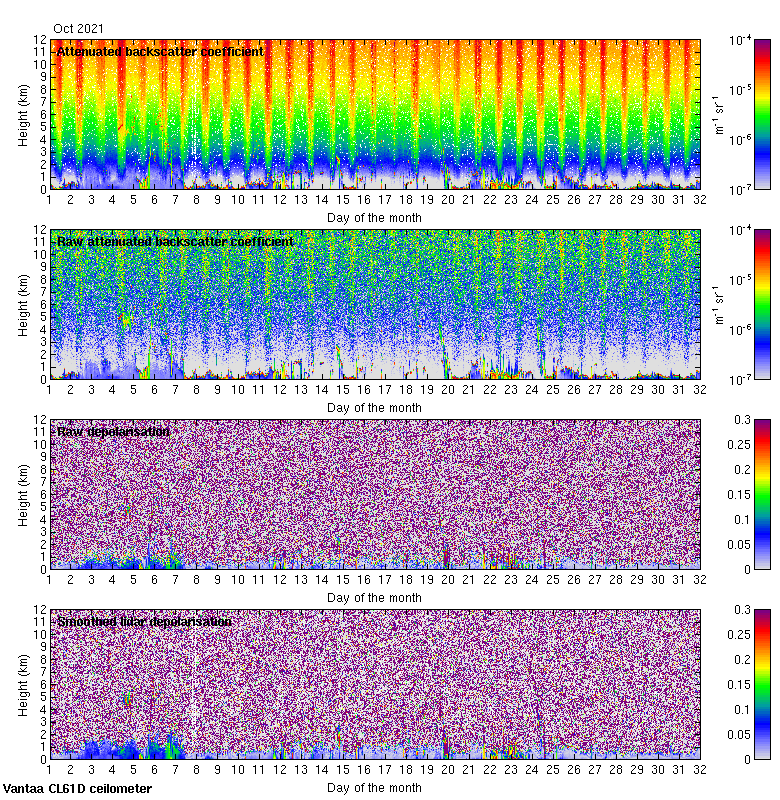Select the Raw attenuated backscatter coefficient title
Screen dimensions: 780x800
[x=175, y=241]
